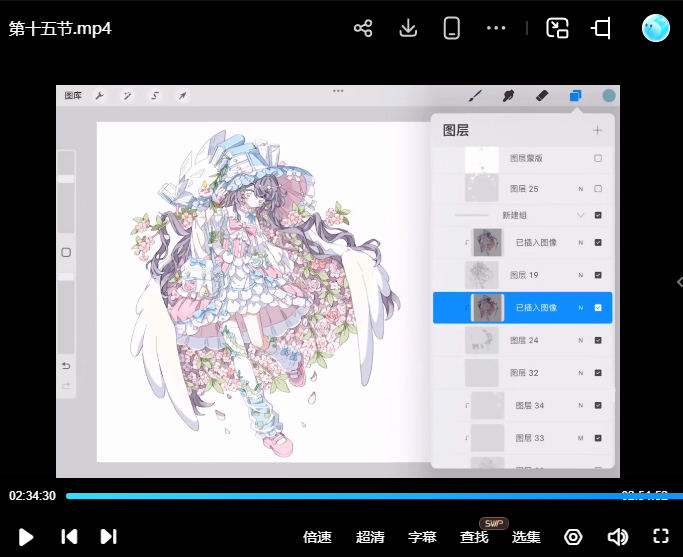Viewport: 683px width, 557px height.
Task: Hide 图层 24 using its checkbox
Action: (598, 340)
